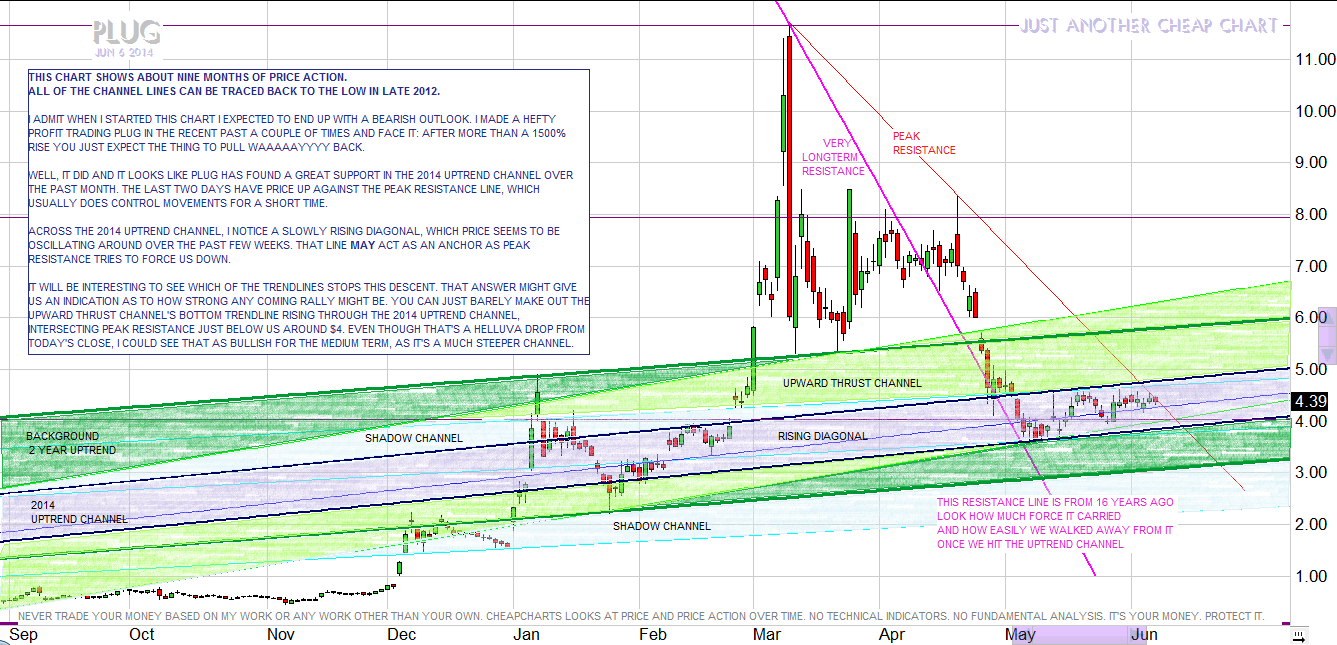Click the price scale down arrow
1337x645 pixels.
tap(1327, 354)
